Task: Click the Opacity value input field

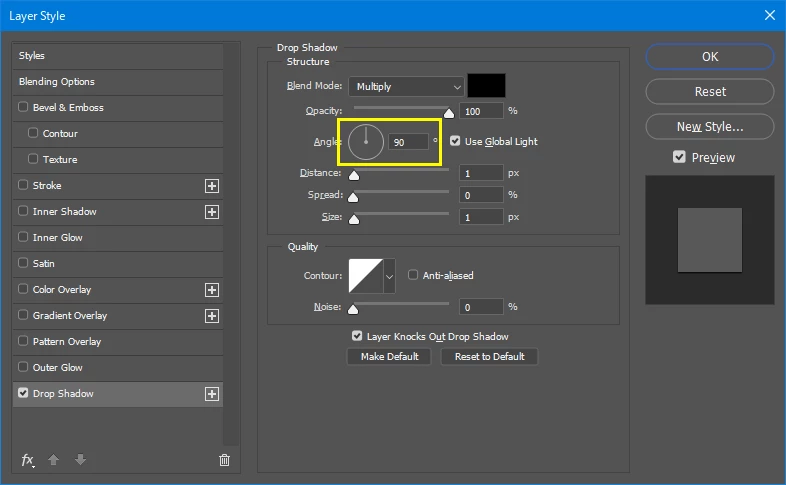Action: [481, 111]
